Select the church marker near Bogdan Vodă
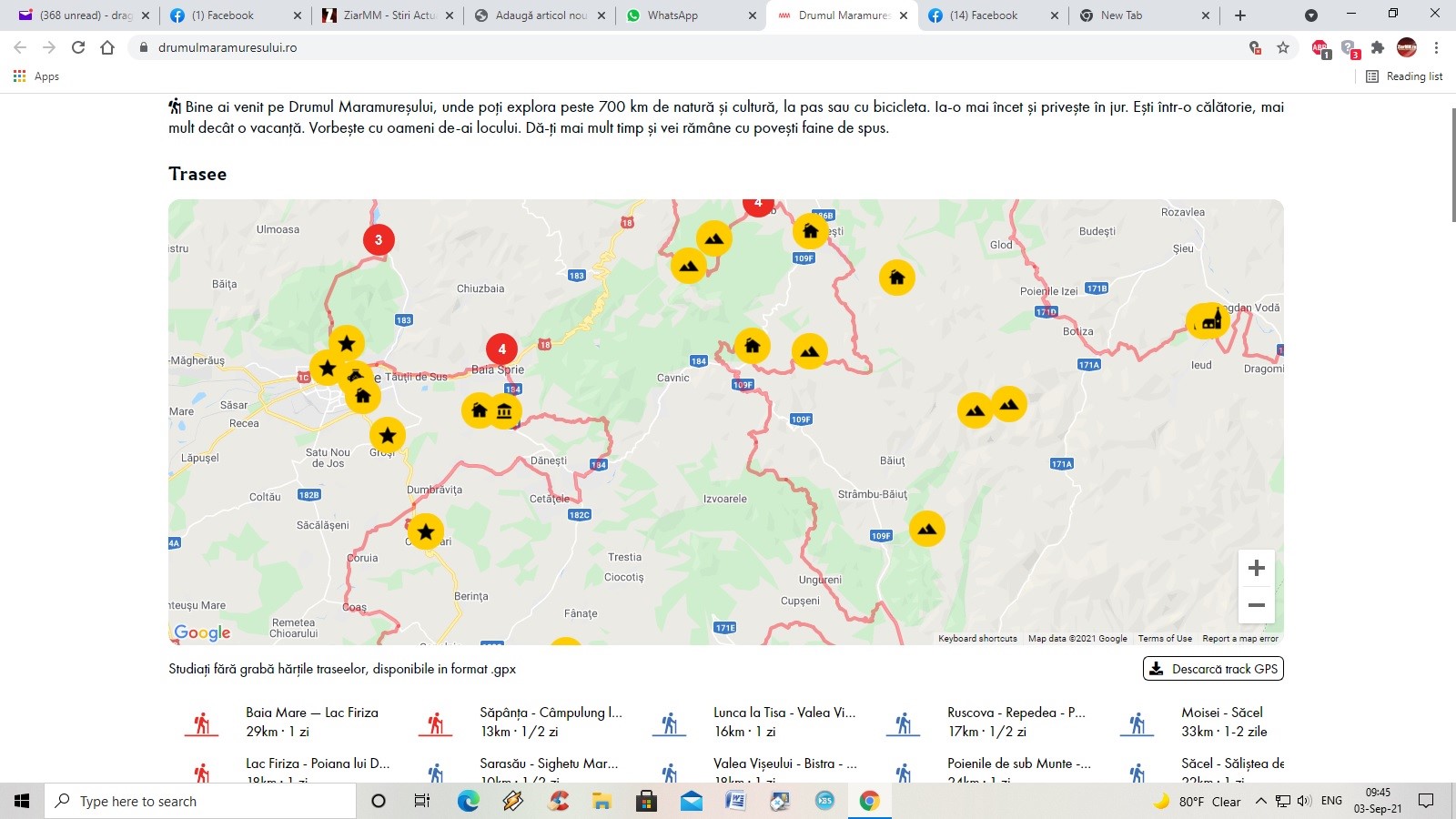Image resolution: width=1456 pixels, height=819 pixels. coord(1211,321)
